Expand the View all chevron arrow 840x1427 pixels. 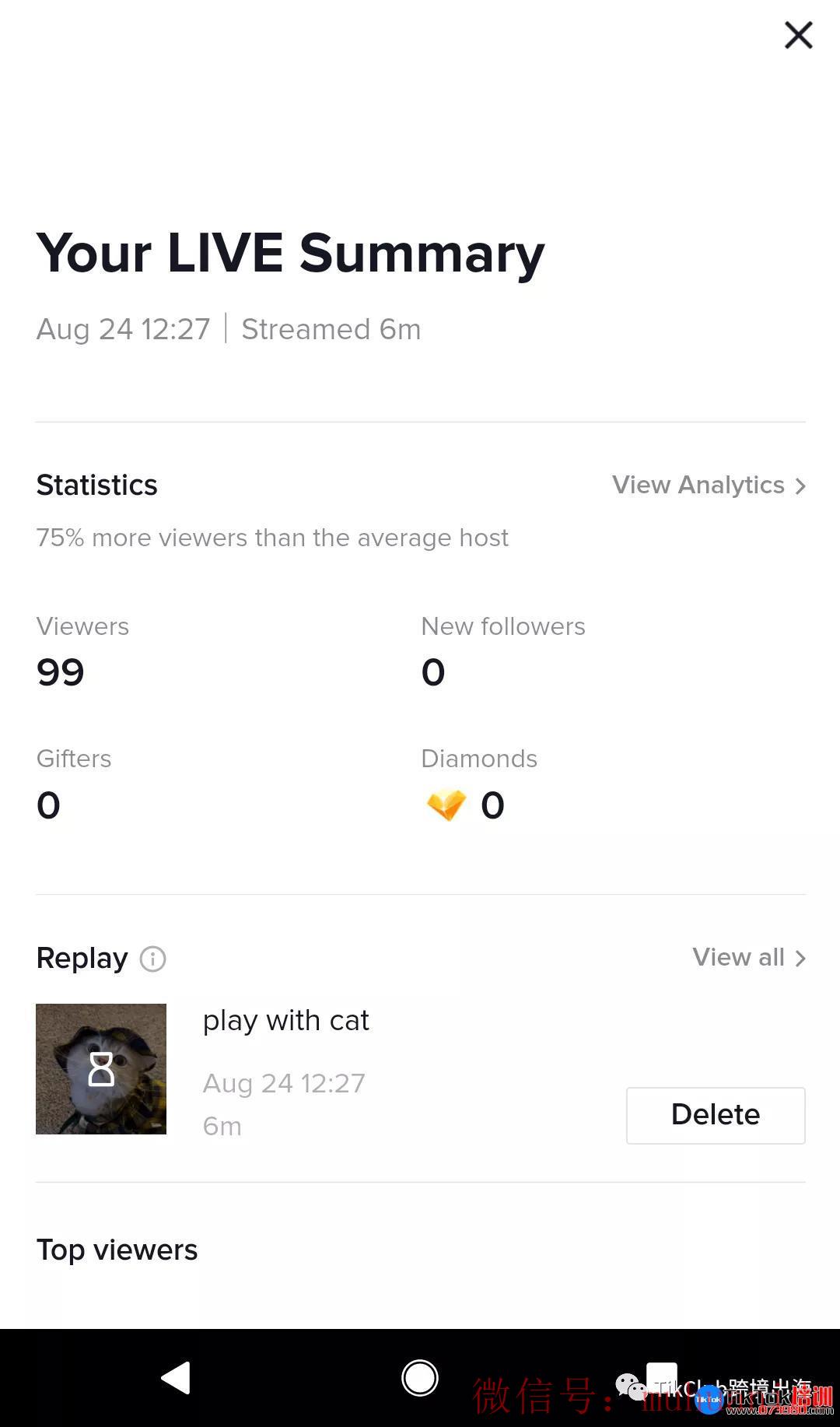pyautogui.click(x=800, y=959)
